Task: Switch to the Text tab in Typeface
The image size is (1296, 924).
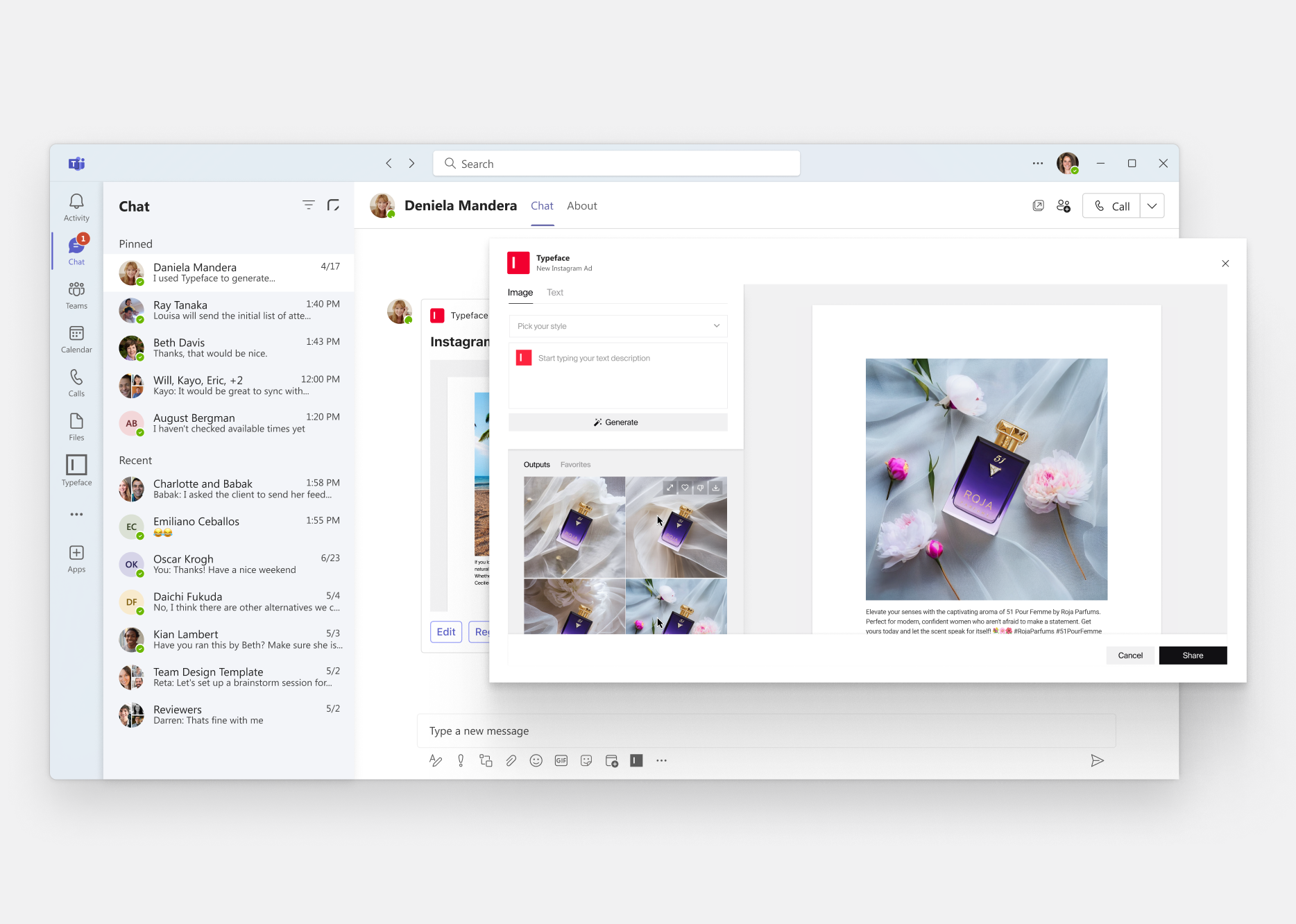Action: 555,293
